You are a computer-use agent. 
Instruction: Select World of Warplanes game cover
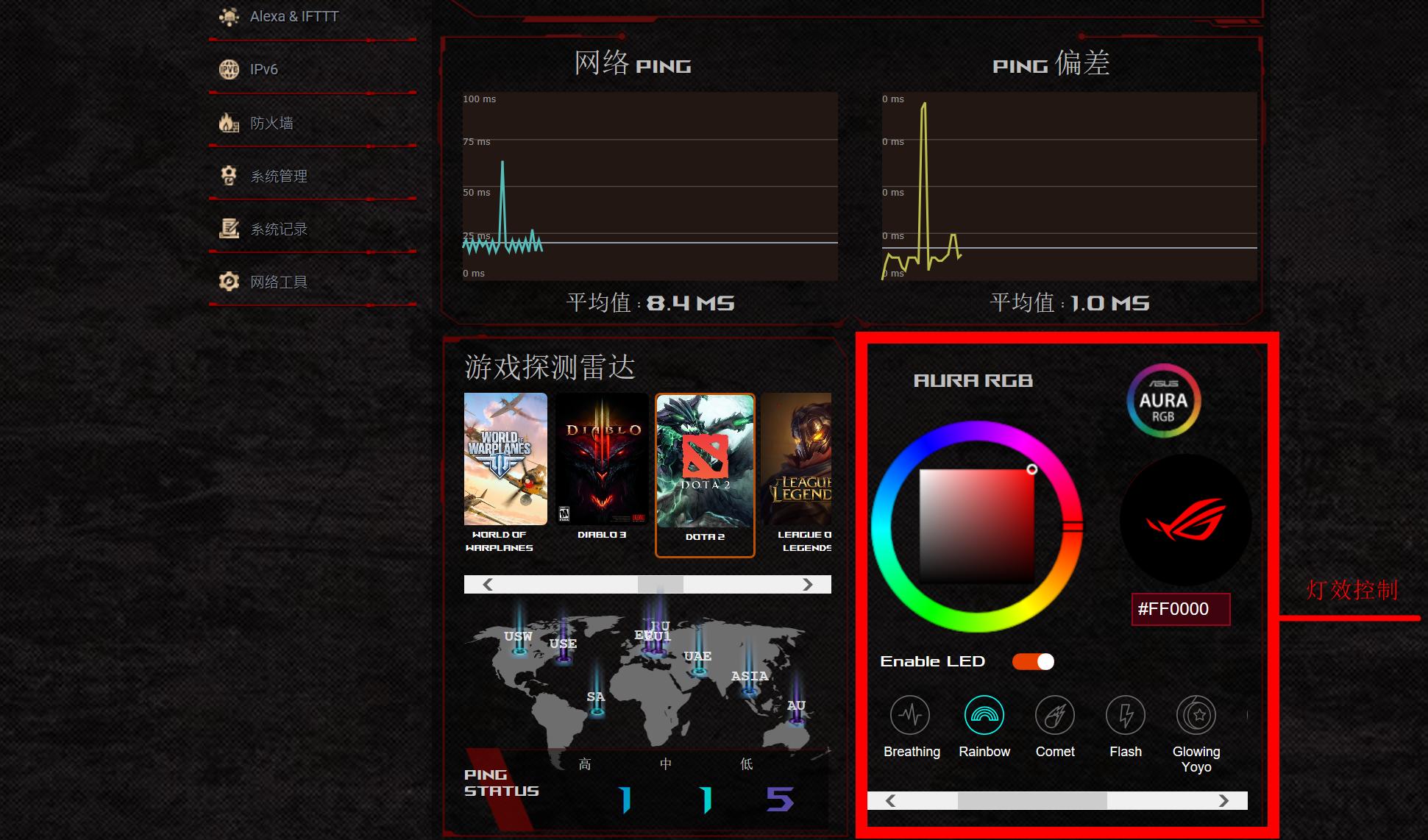click(505, 459)
